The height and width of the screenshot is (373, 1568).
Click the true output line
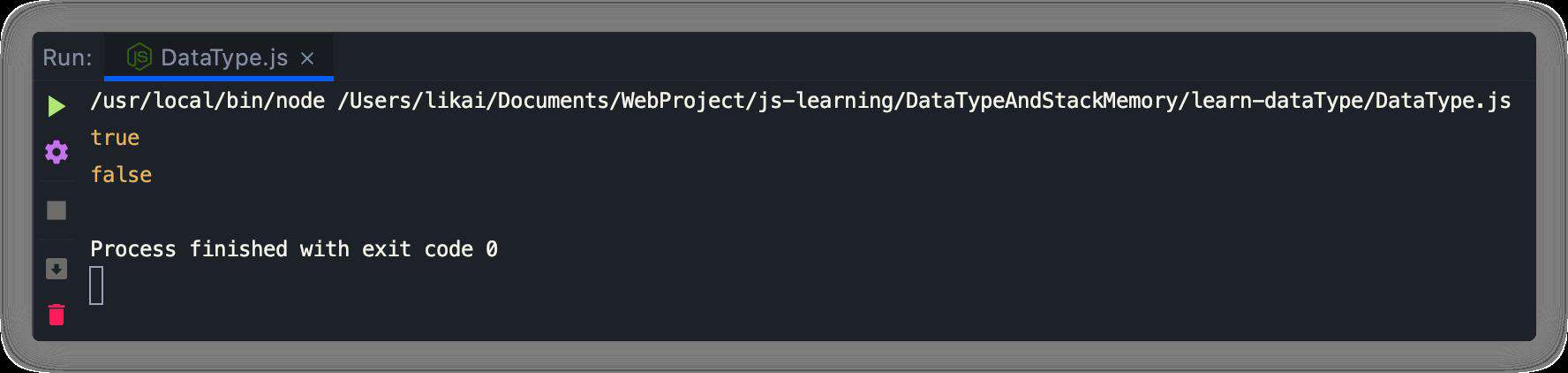[115, 138]
